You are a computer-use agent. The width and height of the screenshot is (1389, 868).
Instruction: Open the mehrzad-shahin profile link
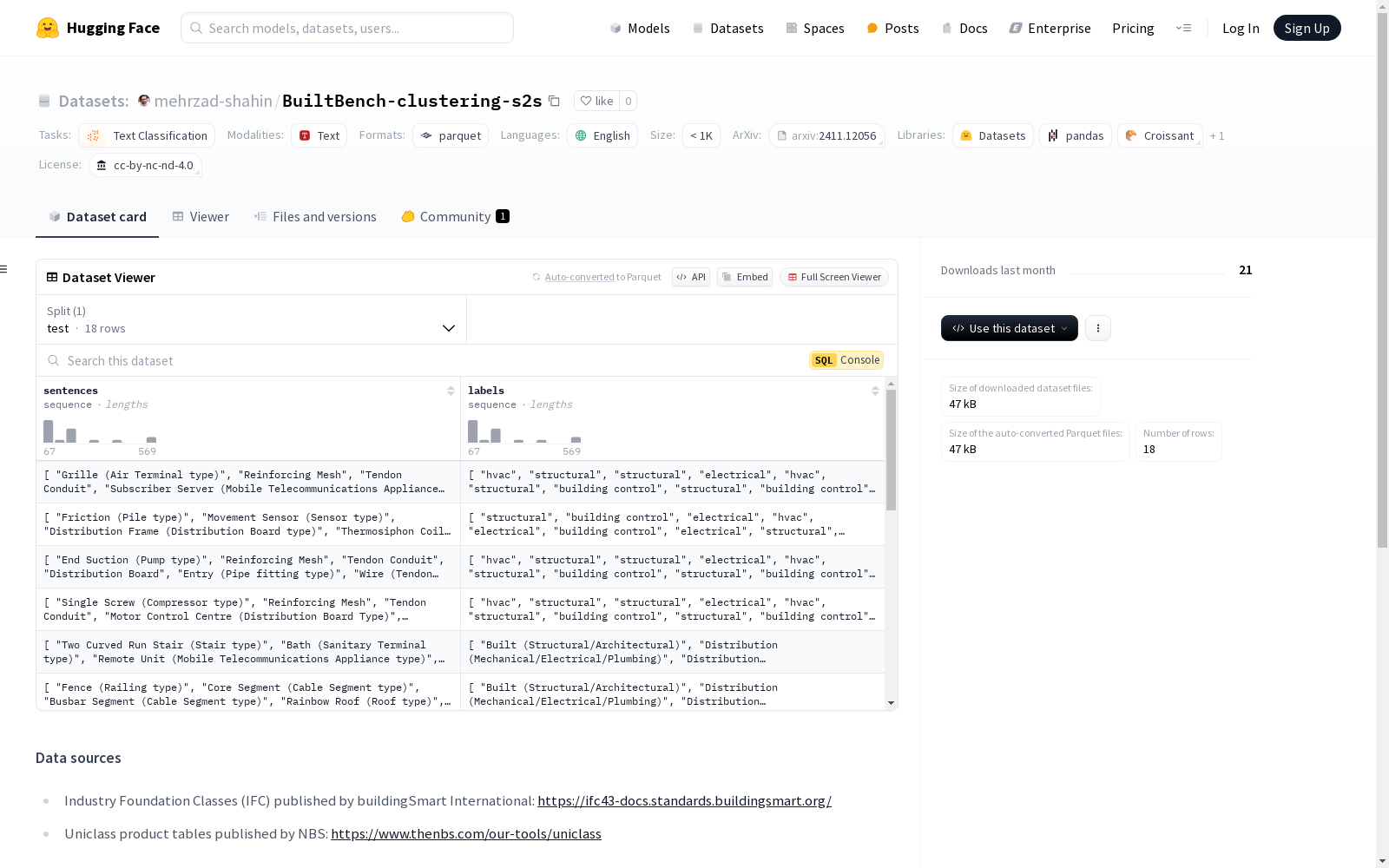[x=214, y=101]
